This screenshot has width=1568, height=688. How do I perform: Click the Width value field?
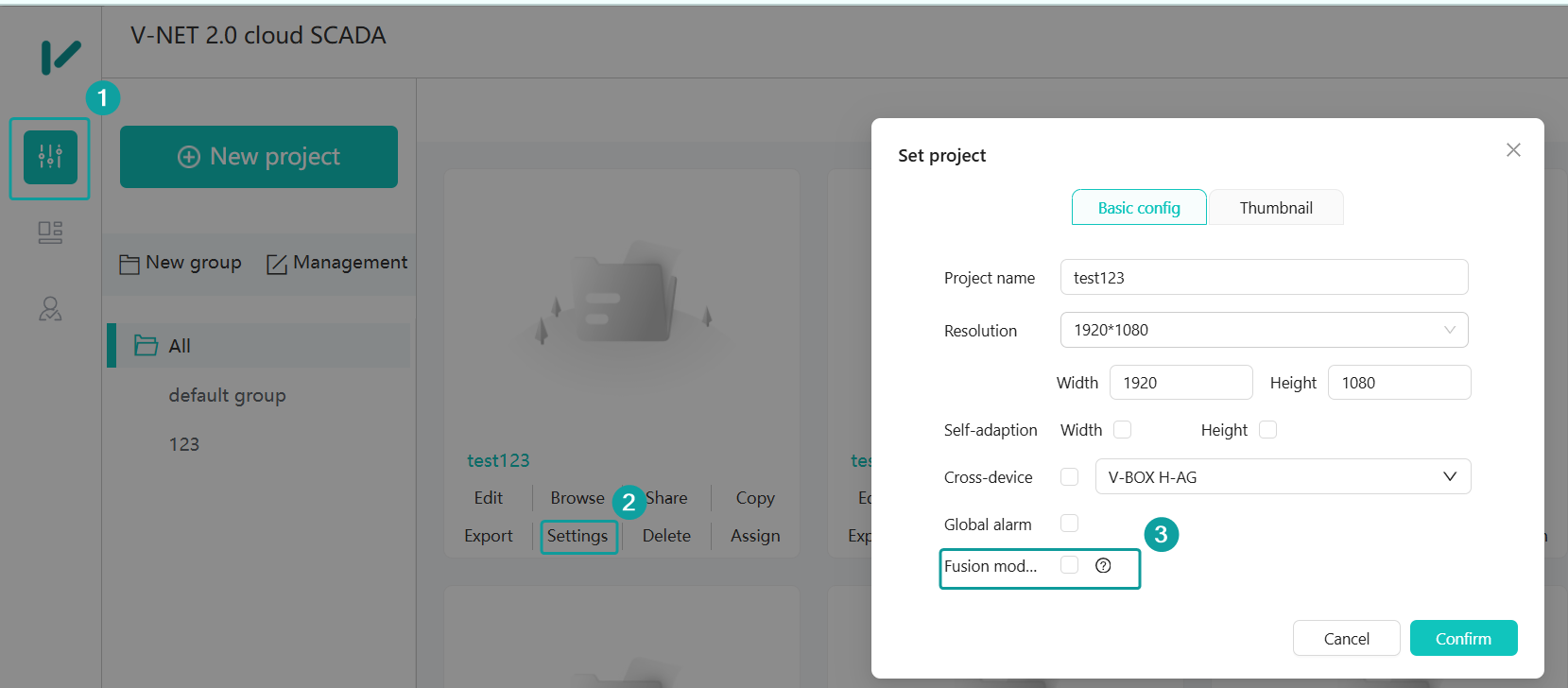pos(1180,383)
